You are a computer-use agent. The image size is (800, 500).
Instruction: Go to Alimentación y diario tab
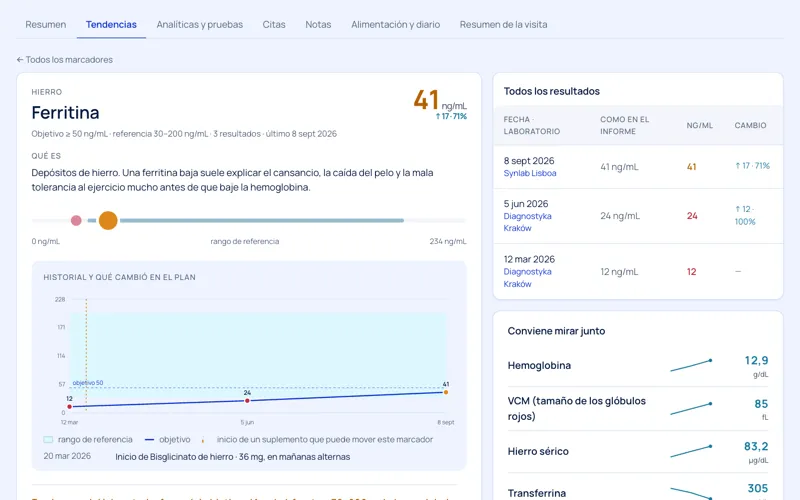(395, 24)
